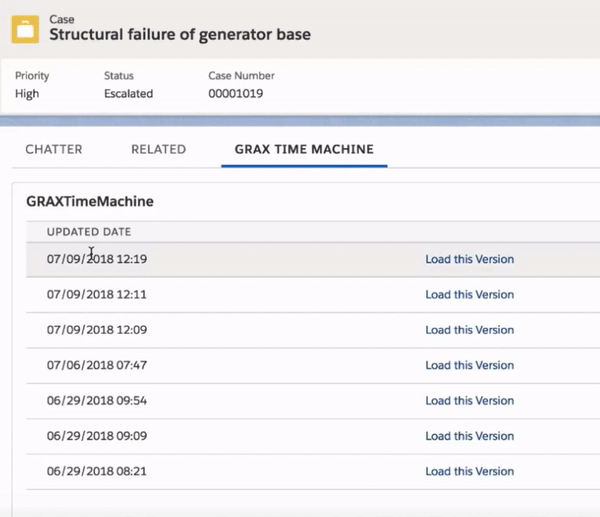Click the case number 00001019
600x517 pixels.
pyautogui.click(x=236, y=93)
